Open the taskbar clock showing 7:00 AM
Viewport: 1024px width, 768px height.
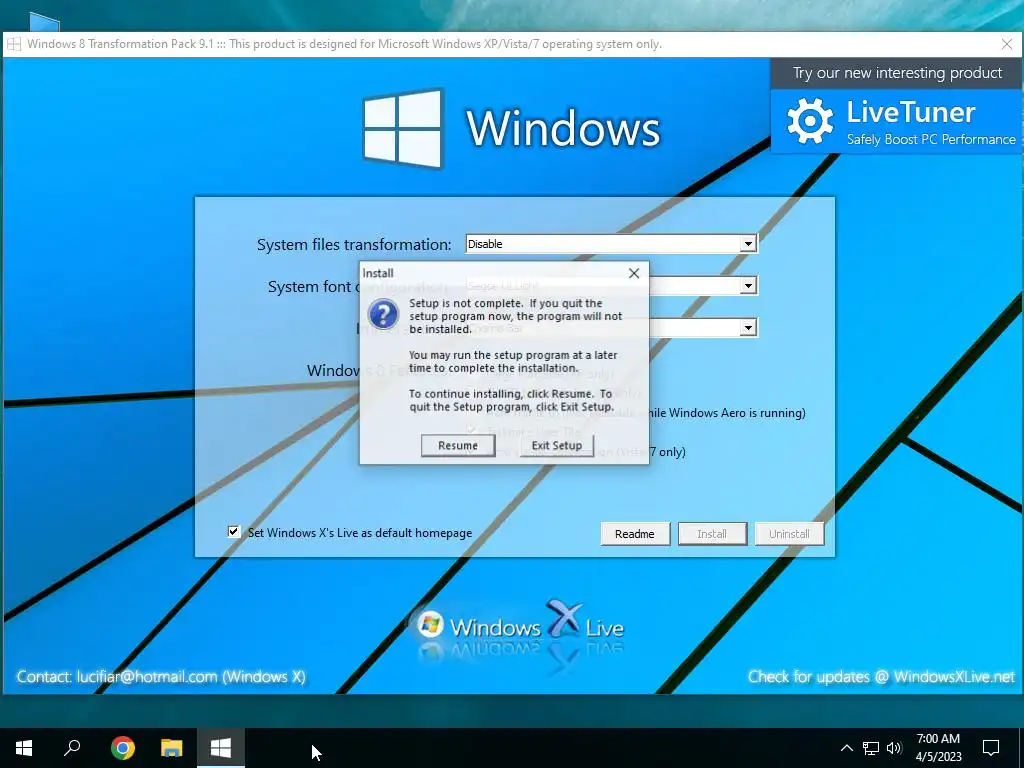pos(938,748)
